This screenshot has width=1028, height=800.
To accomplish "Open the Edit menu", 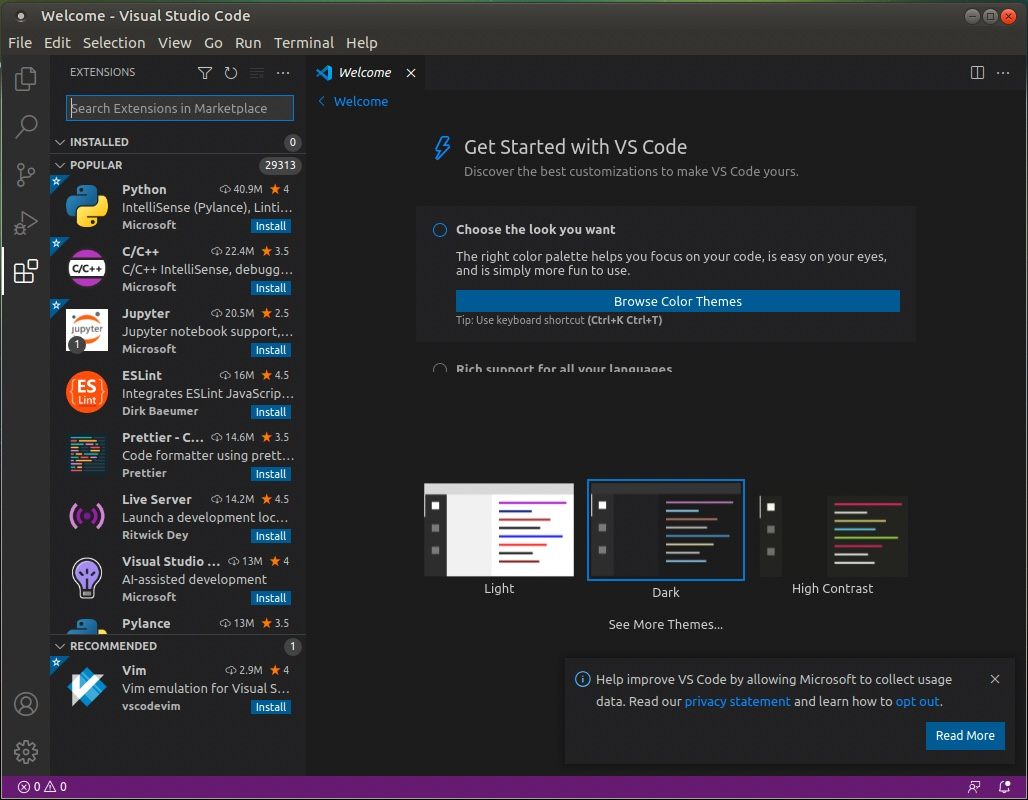I will 57,43.
